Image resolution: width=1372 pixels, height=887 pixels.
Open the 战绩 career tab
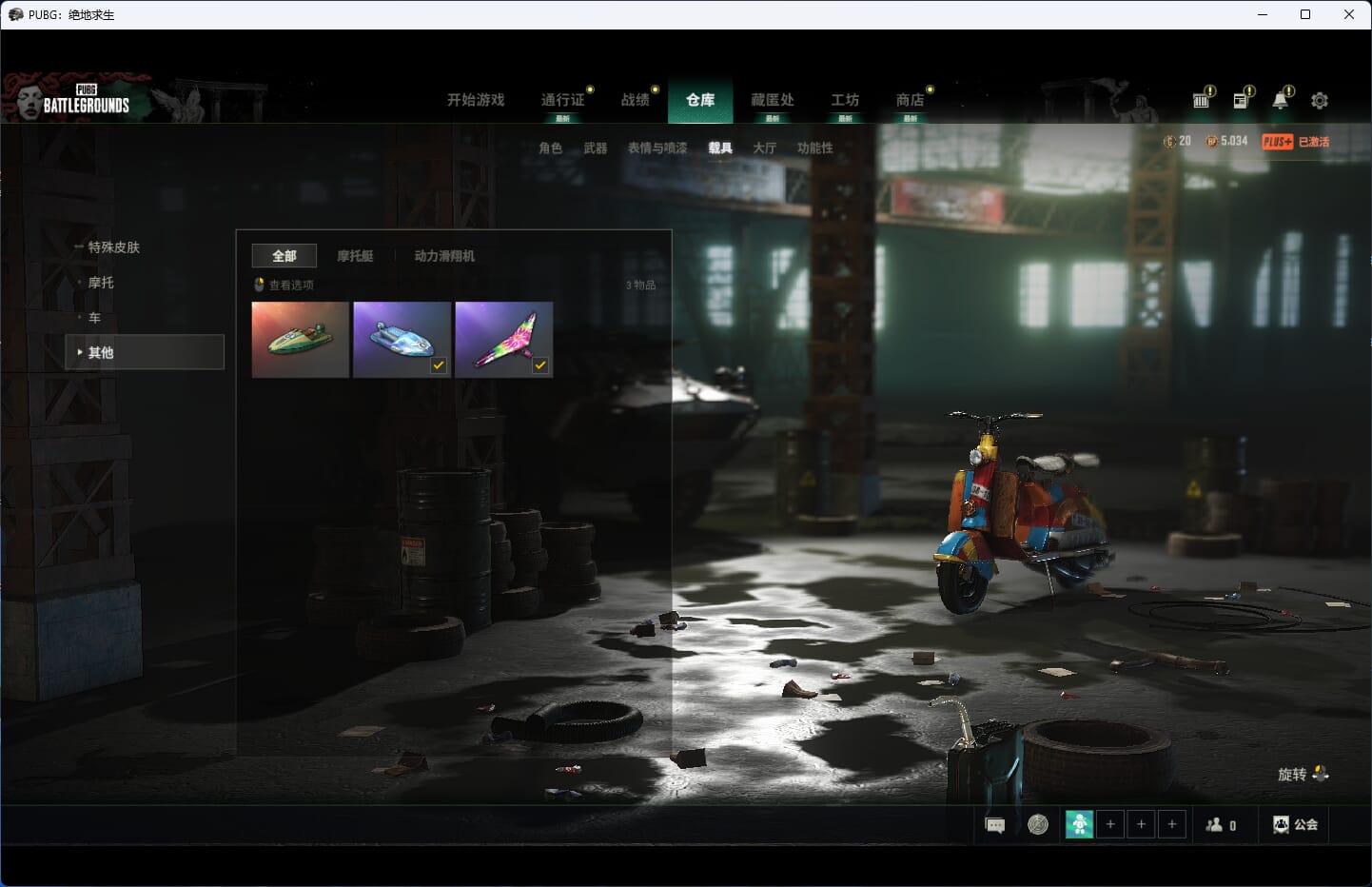pos(635,100)
